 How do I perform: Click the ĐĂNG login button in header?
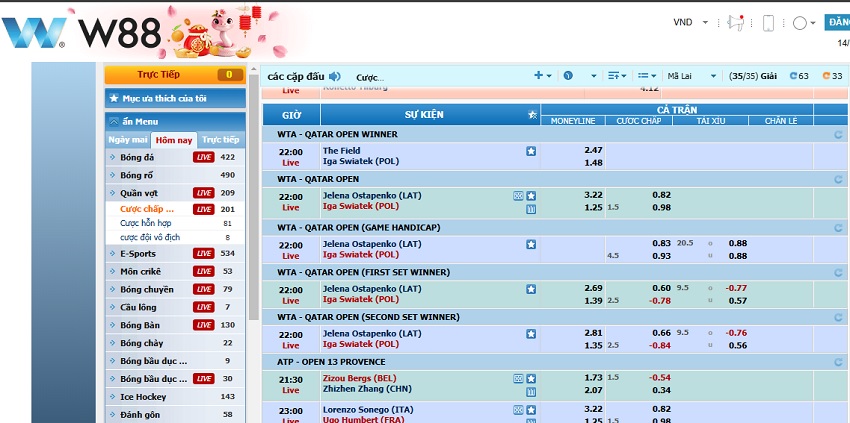838,22
